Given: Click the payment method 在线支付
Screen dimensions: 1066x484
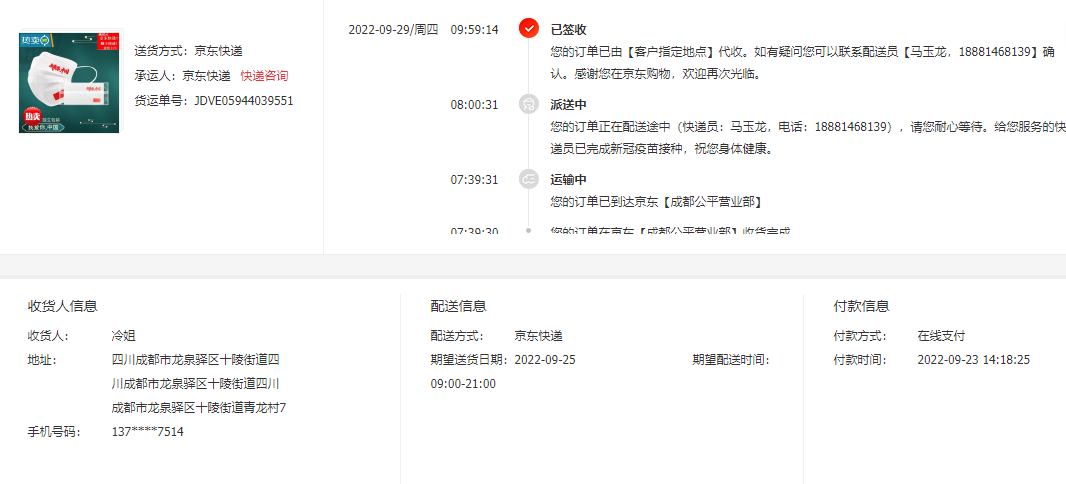Looking at the screenshot, I should point(941,336).
